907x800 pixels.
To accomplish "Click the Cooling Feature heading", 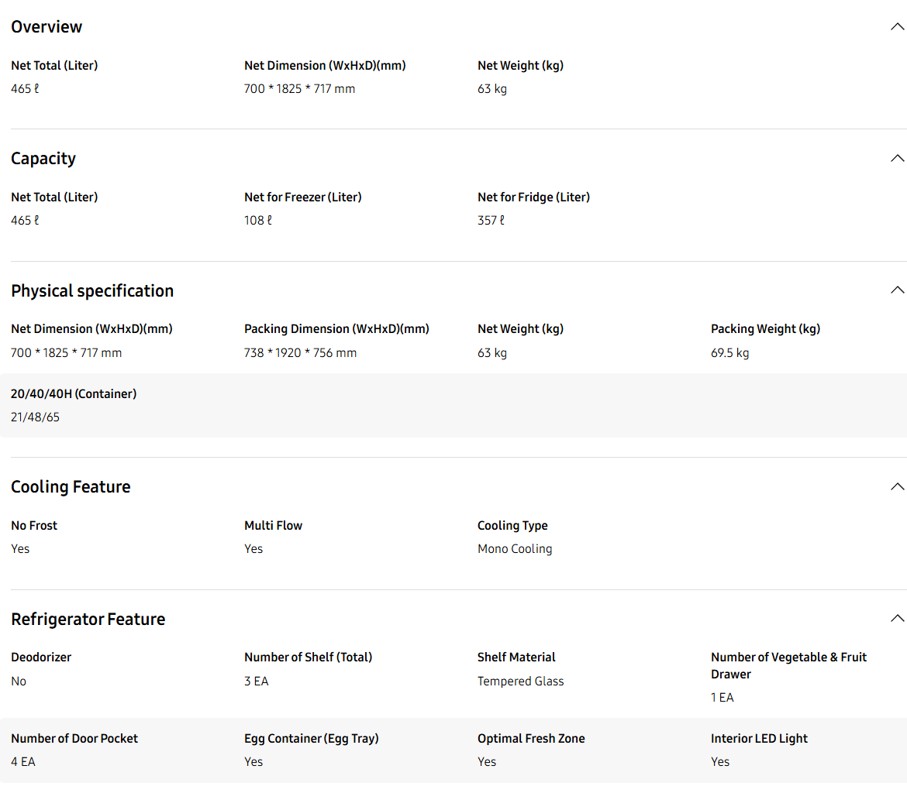I will [70, 487].
